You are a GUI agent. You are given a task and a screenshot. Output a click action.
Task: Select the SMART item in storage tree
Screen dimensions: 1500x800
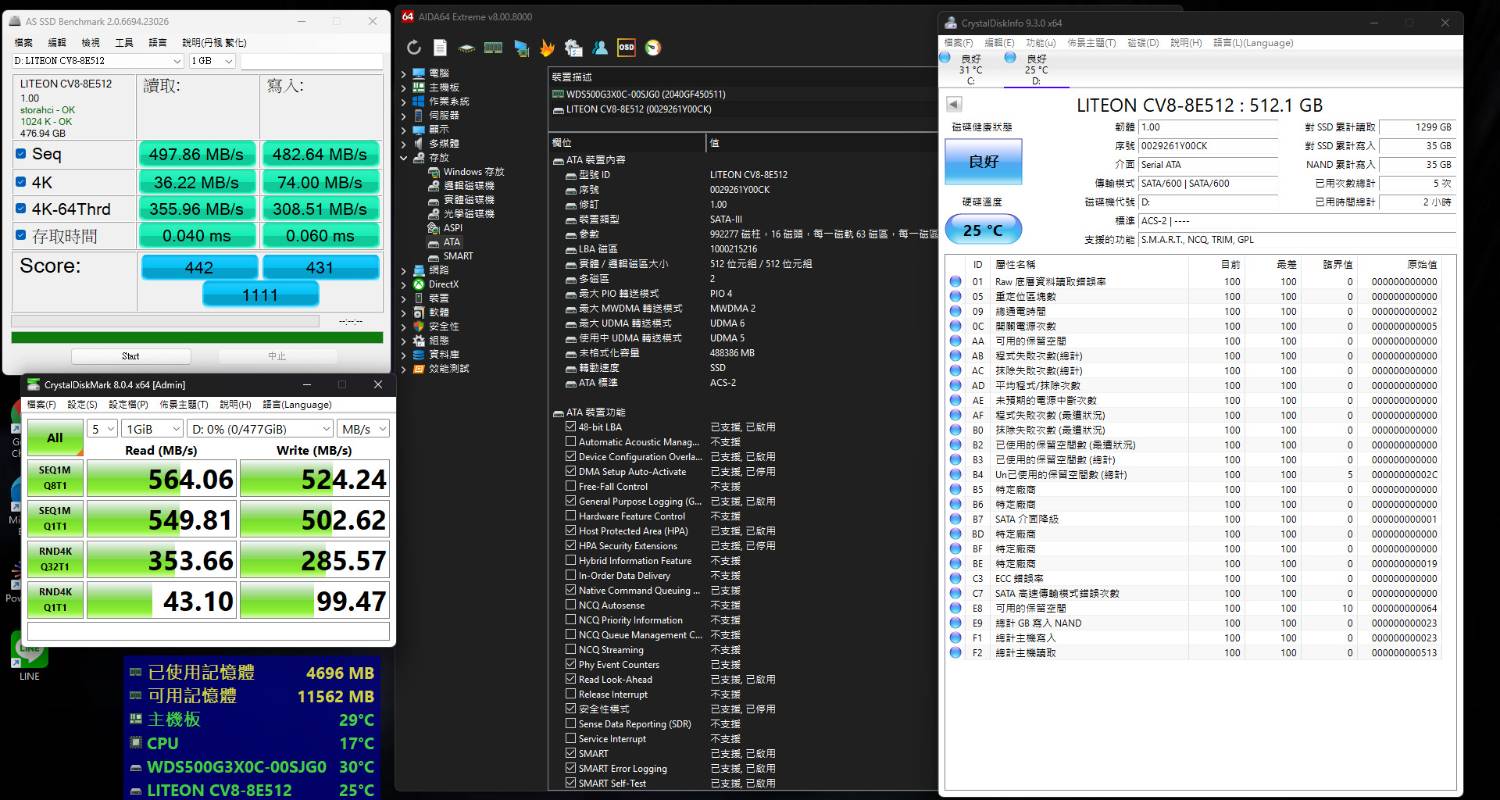click(x=458, y=256)
